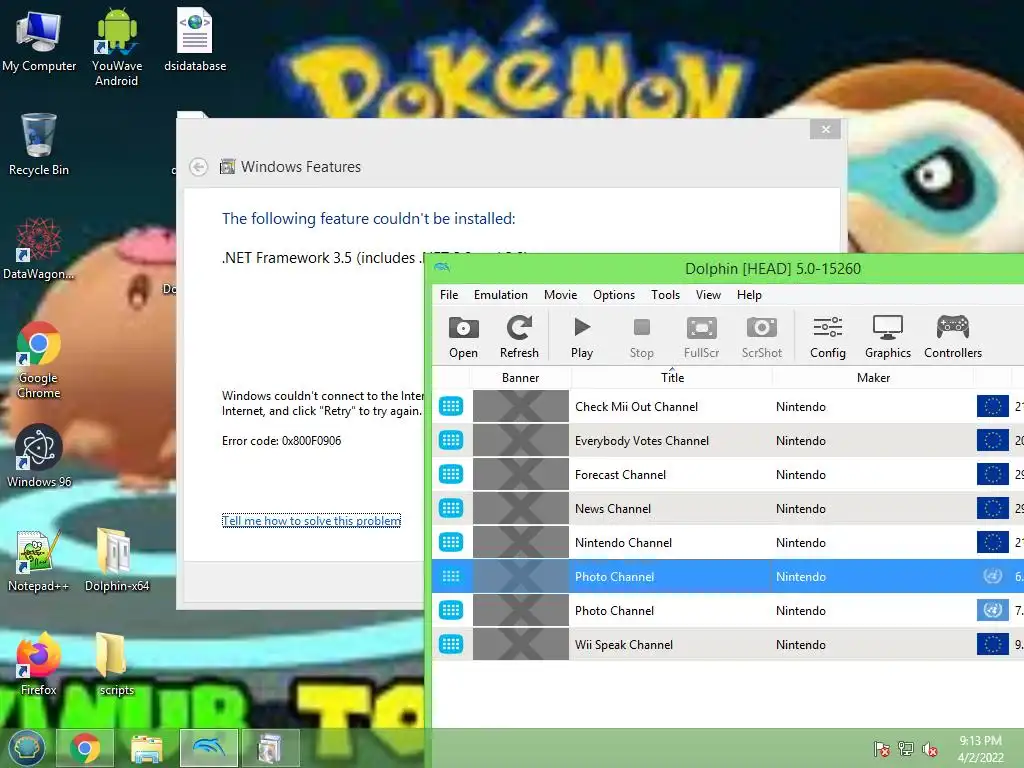Open the File menu in Dolphin
Viewport: 1024px width, 768px height.
[x=449, y=295]
